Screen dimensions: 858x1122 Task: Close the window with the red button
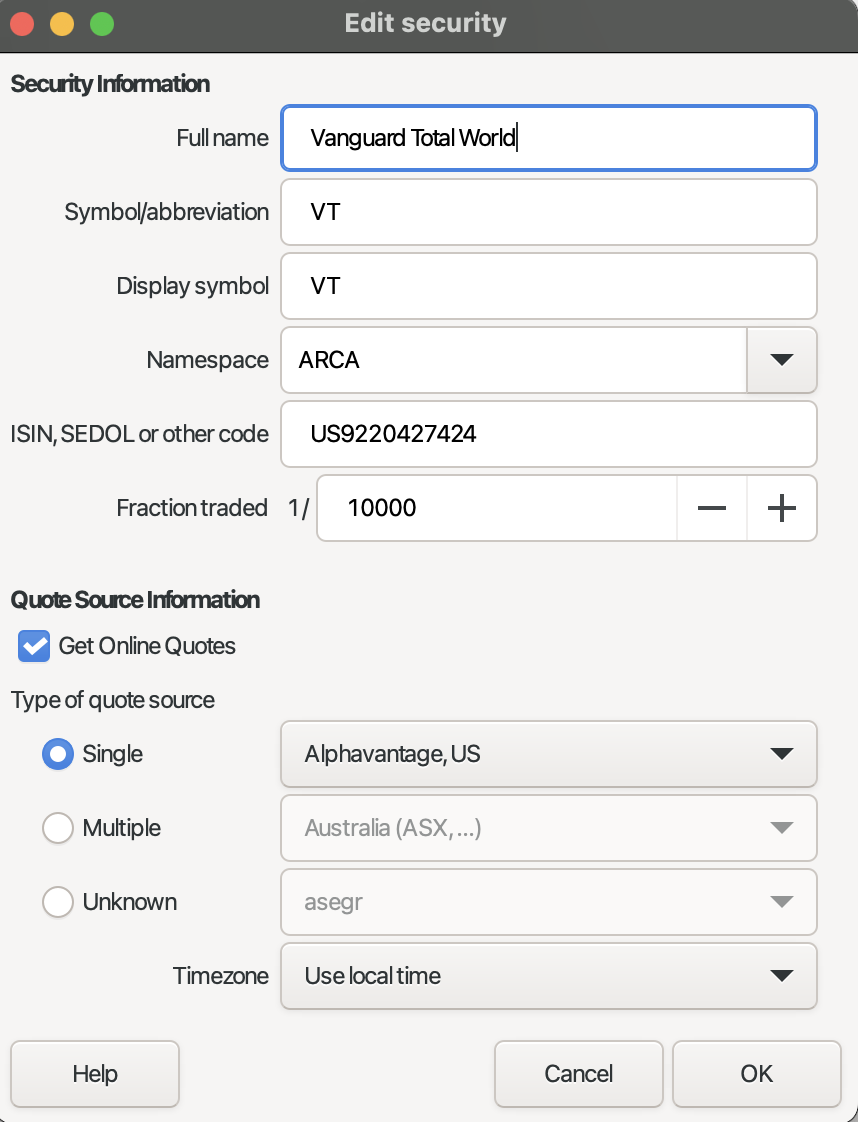22,24
